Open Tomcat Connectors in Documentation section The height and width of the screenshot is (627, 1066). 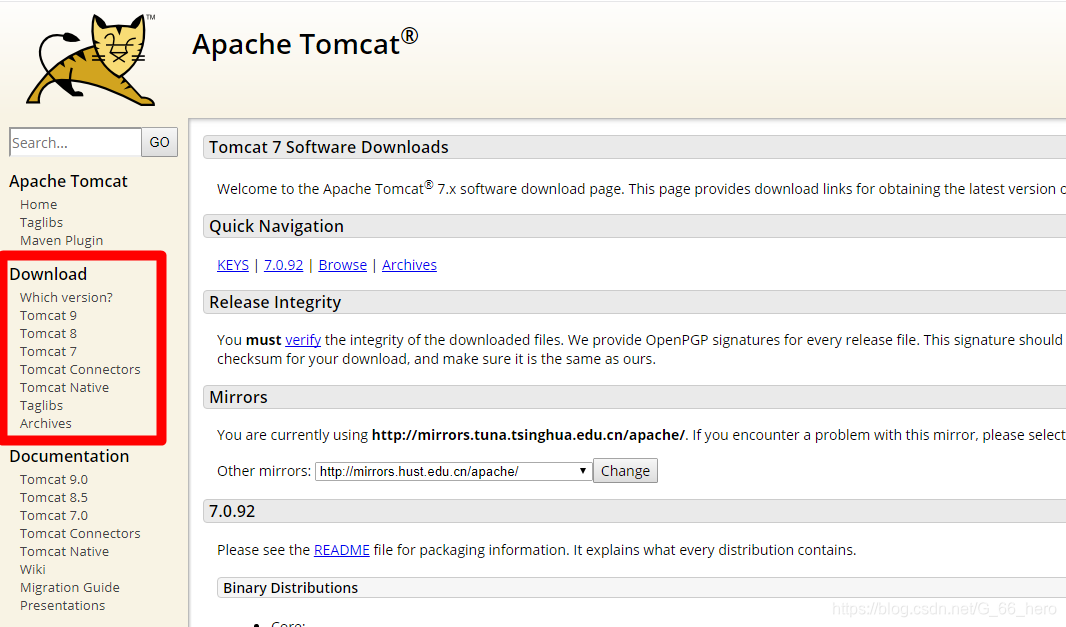click(x=80, y=534)
